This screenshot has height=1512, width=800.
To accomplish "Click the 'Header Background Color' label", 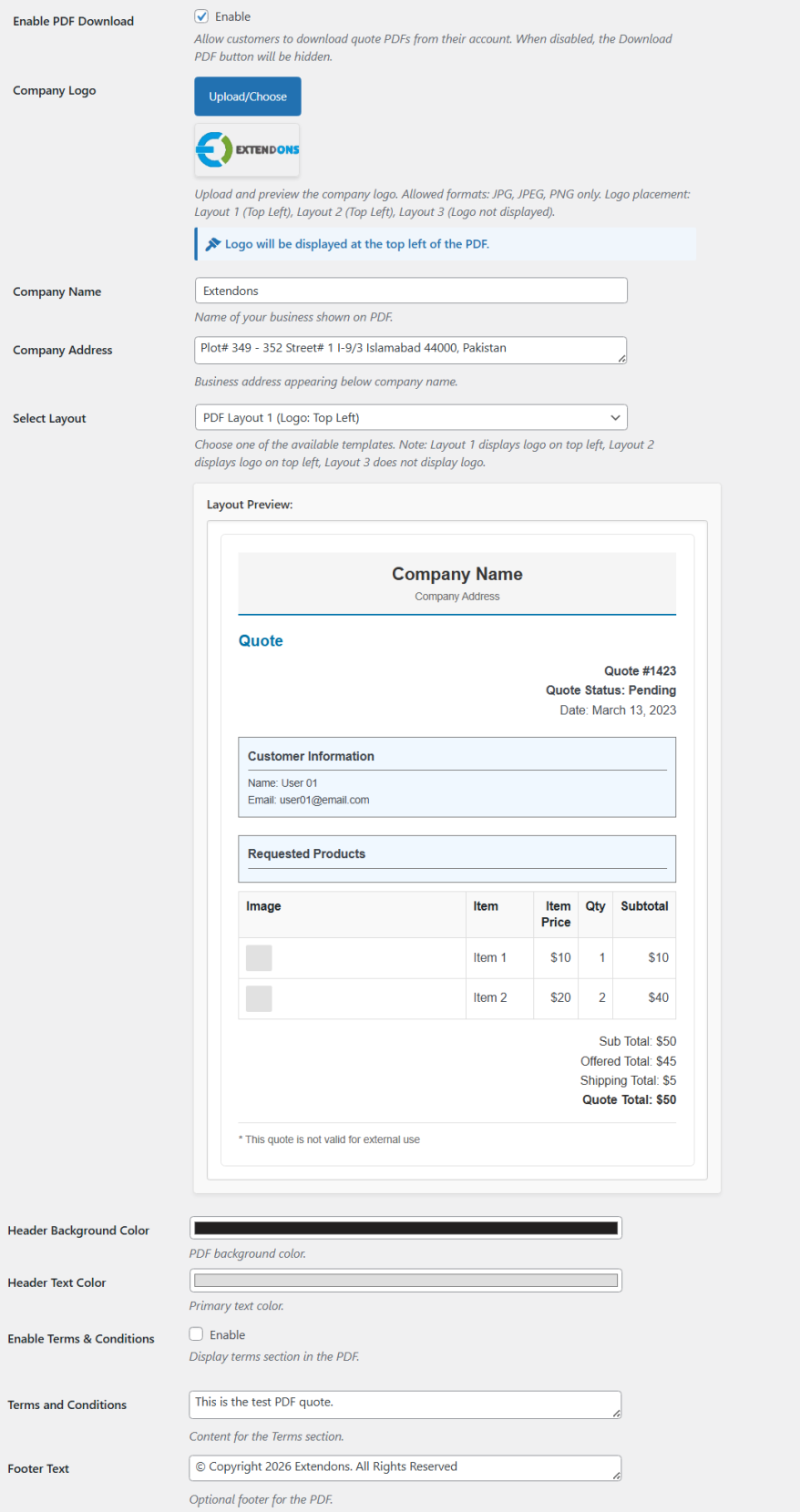I will [78, 1231].
